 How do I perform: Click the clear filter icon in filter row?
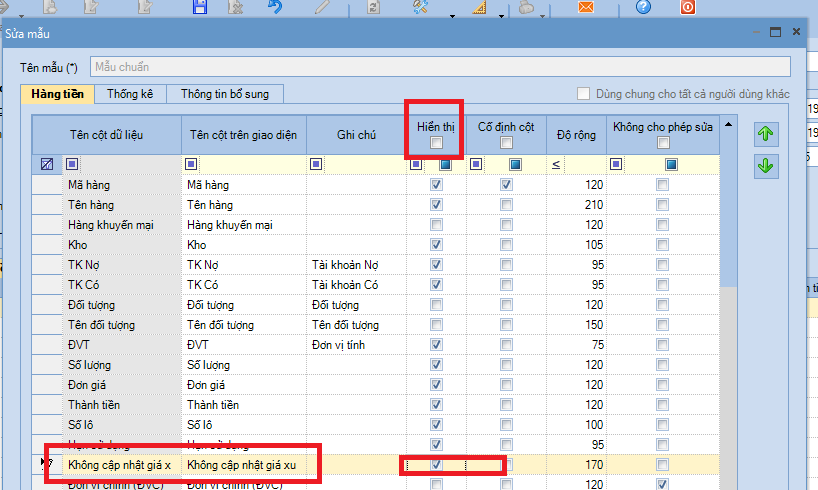(46, 164)
